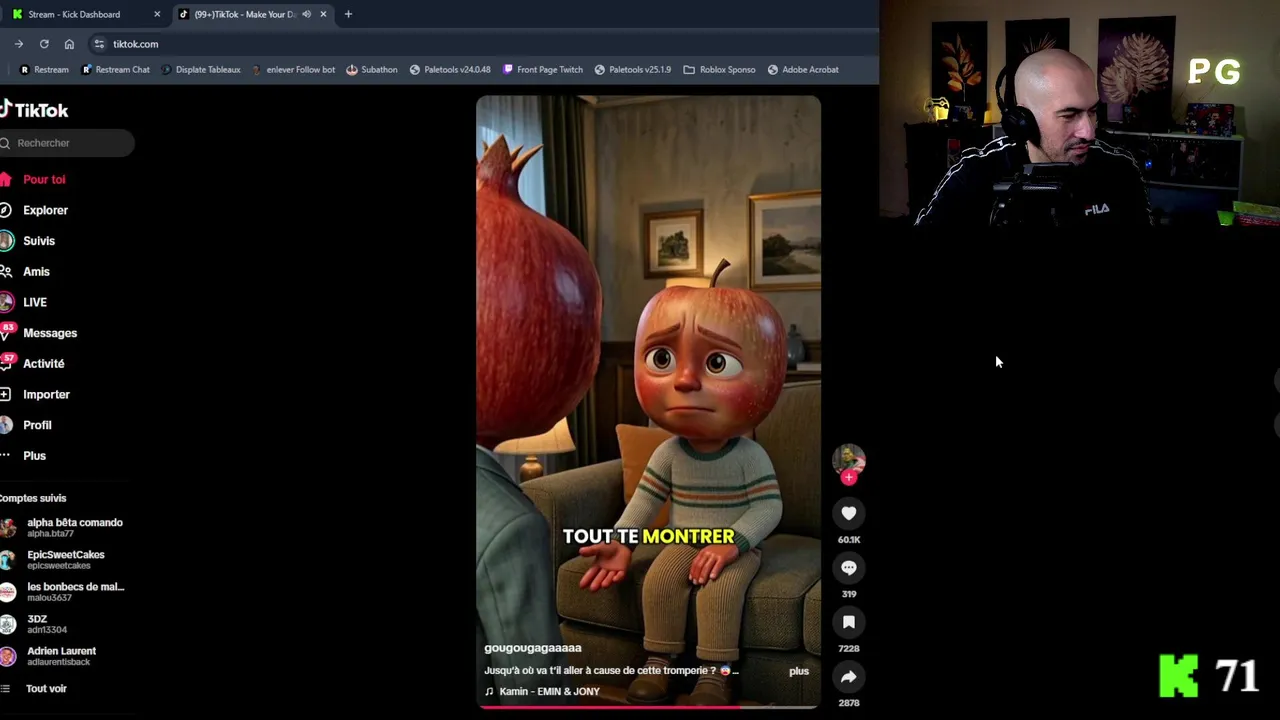Click the TikTok logo

click(34, 110)
